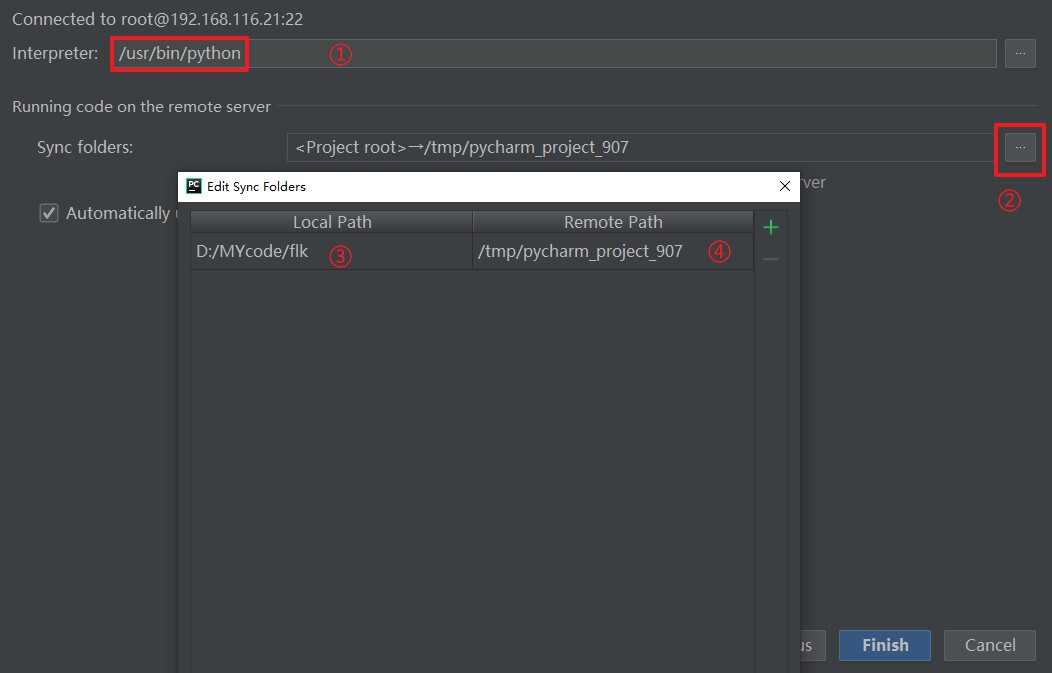Viewport: 1052px width, 673px height.
Task: Open sync folder settings via the ellipsis icon
Action: pos(1020,146)
